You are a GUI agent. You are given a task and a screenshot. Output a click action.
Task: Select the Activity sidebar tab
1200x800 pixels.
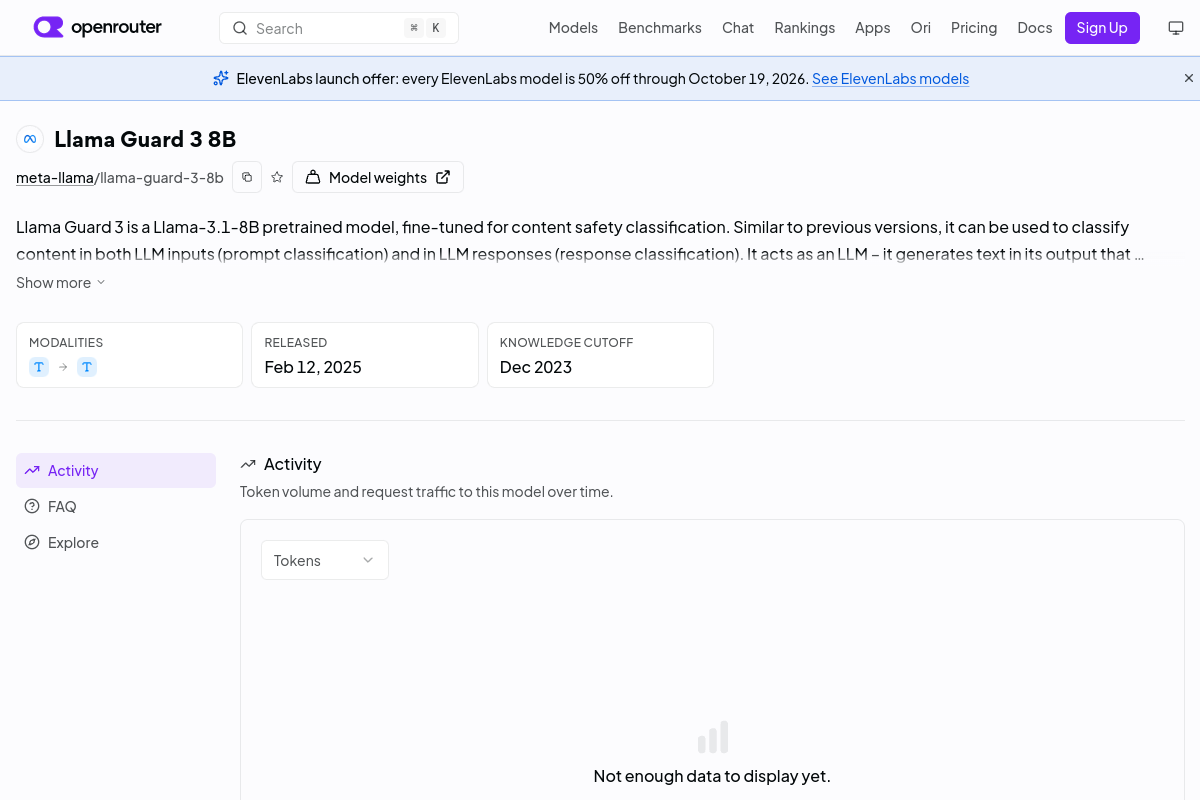coord(116,471)
